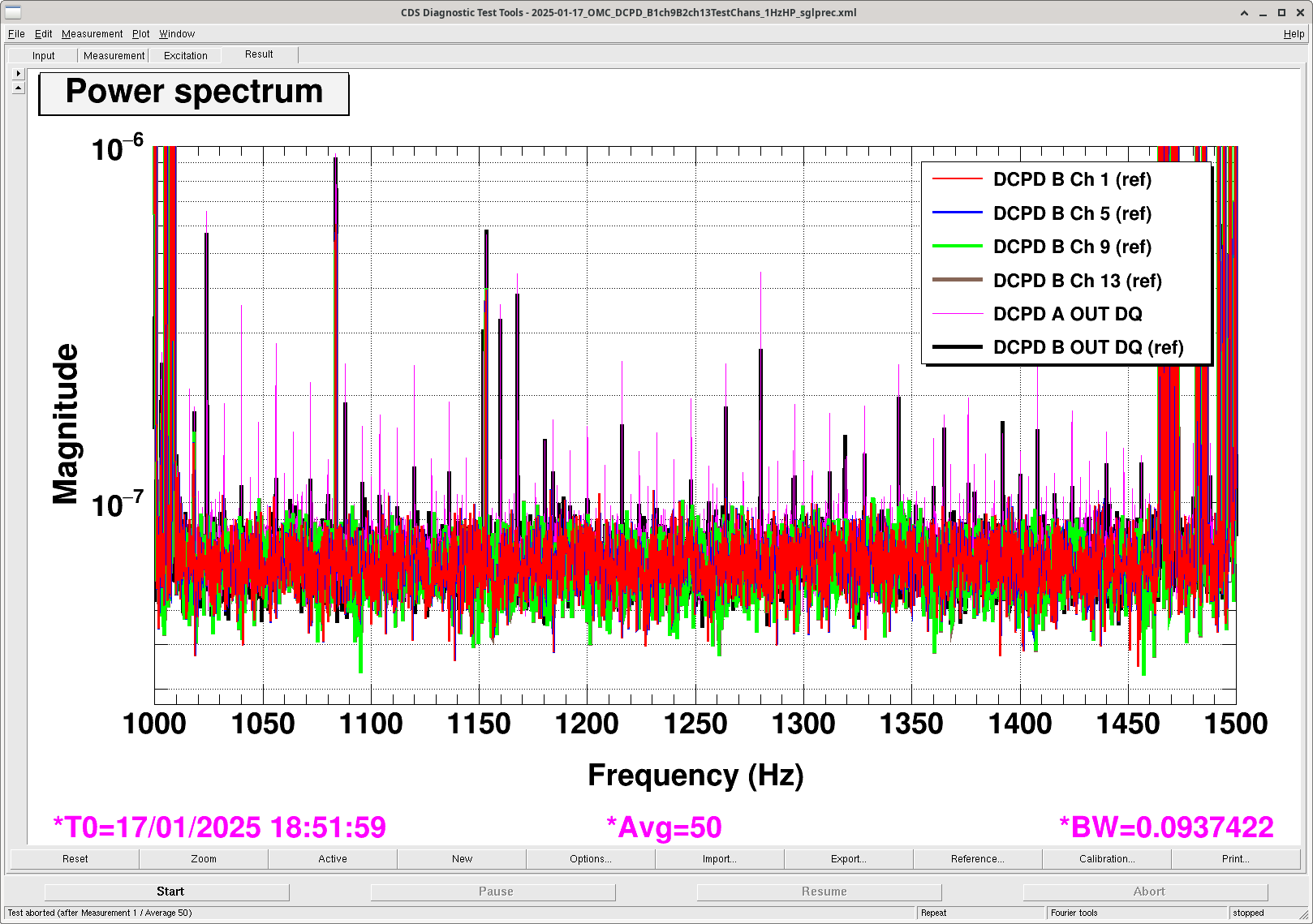Screen dimensions: 1313x924
Task: Click the small up arrow below the panel expander
Action: point(19,88)
